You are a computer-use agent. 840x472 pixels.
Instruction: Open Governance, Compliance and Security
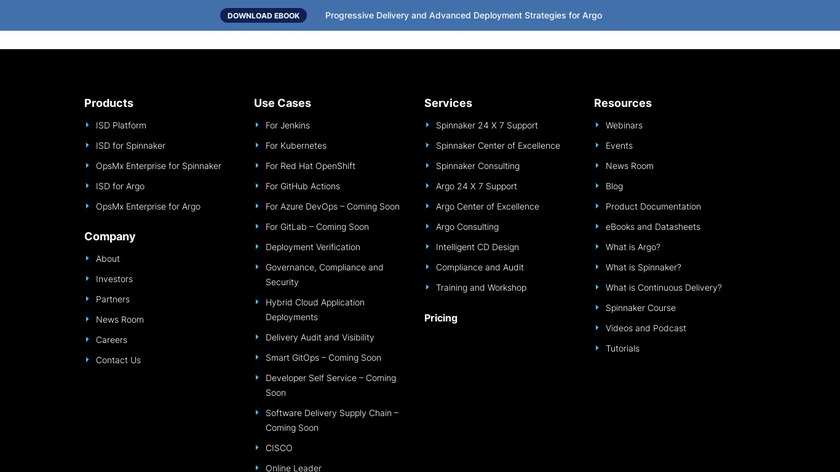[x=324, y=275]
